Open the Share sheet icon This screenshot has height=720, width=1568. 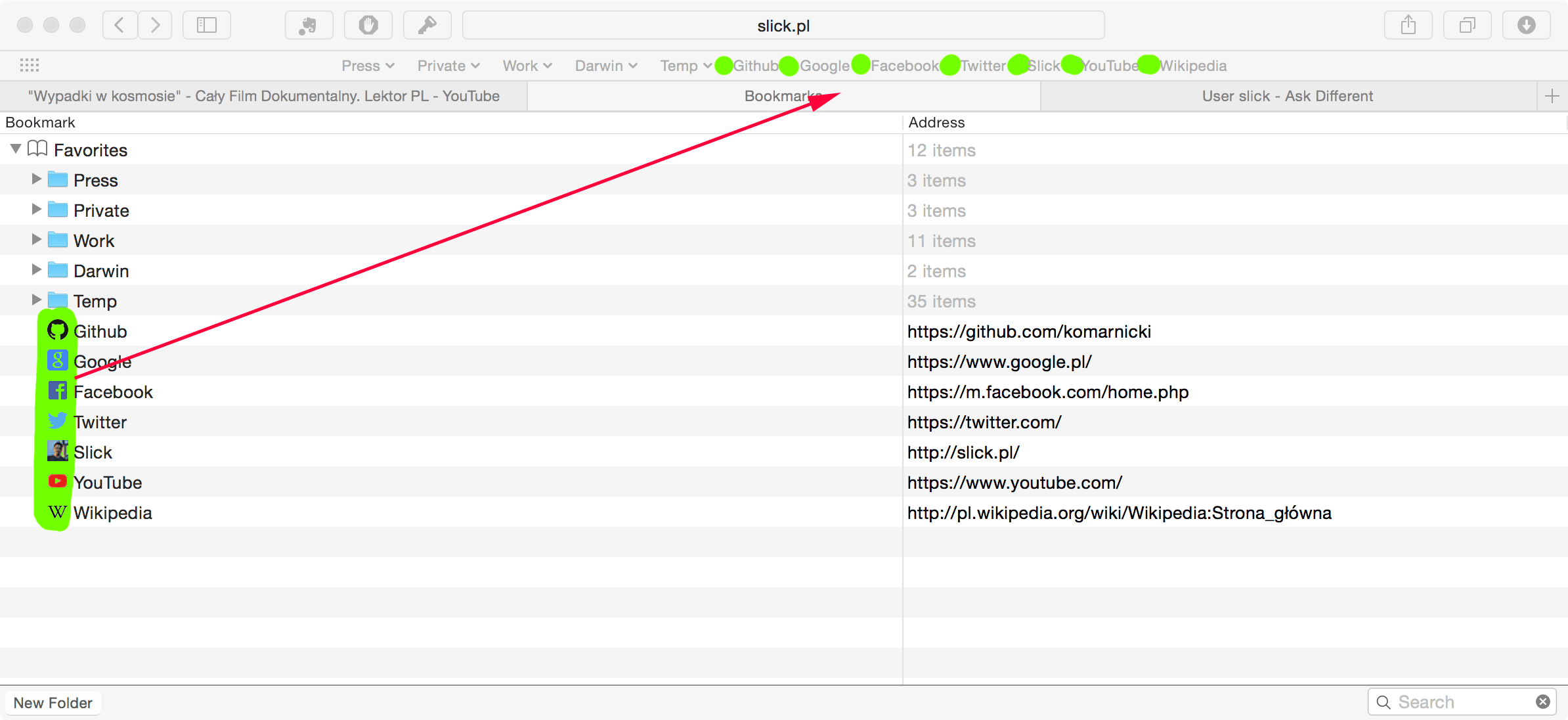pos(1408,26)
